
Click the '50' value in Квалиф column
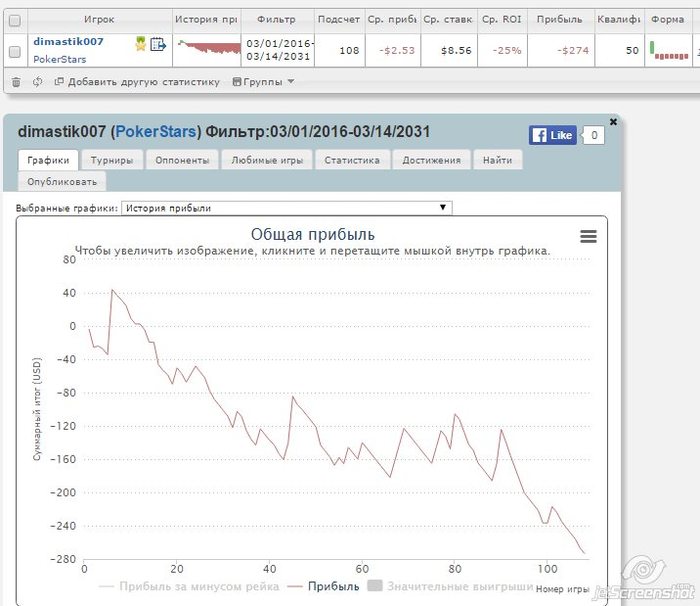coord(632,50)
